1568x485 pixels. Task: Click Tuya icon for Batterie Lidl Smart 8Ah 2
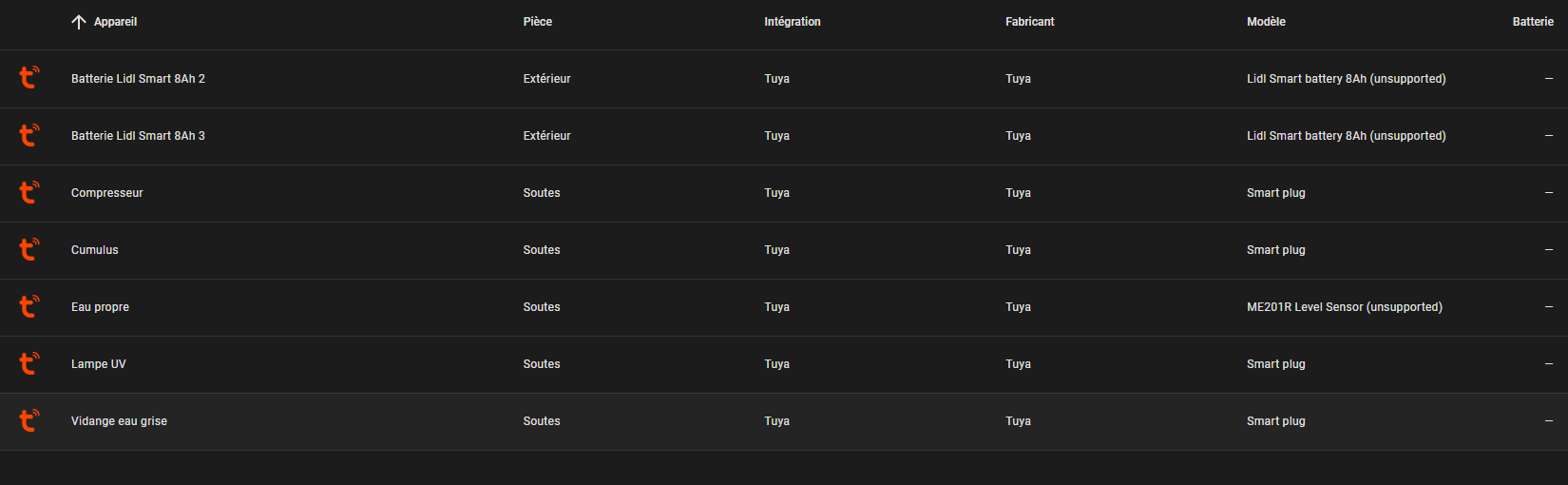coord(29,78)
